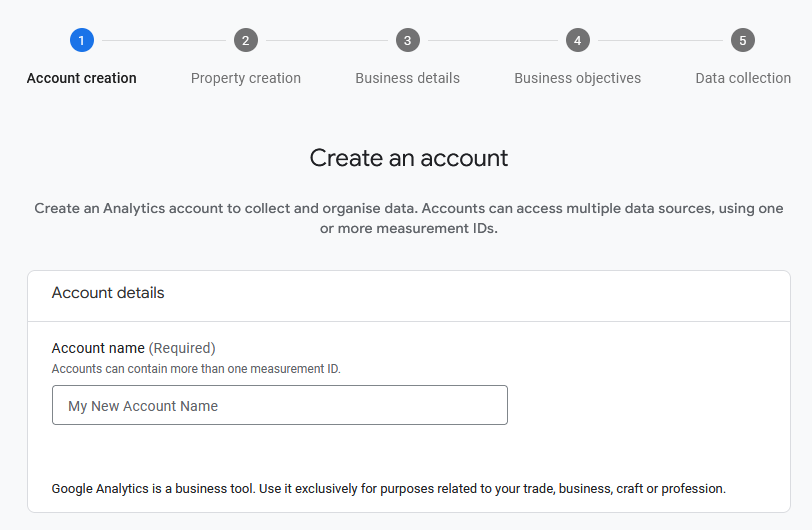The width and height of the screenshot is (812, 530).
Task: Switch to the Business details step
Action: click(x=407, y=78)
